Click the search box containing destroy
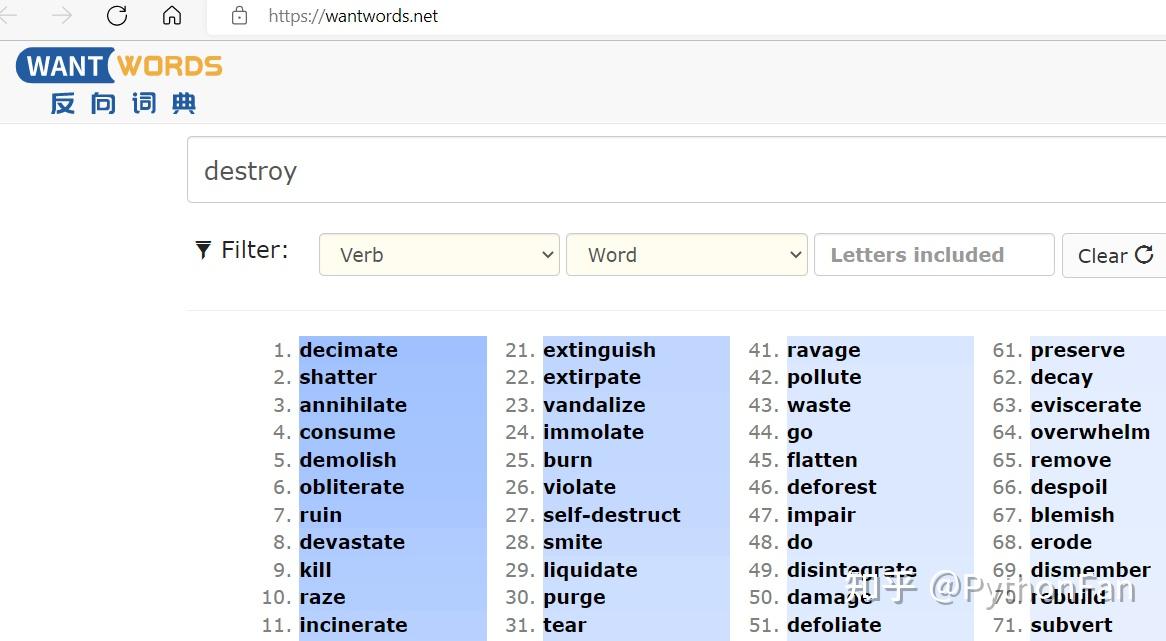 (676, 171)
